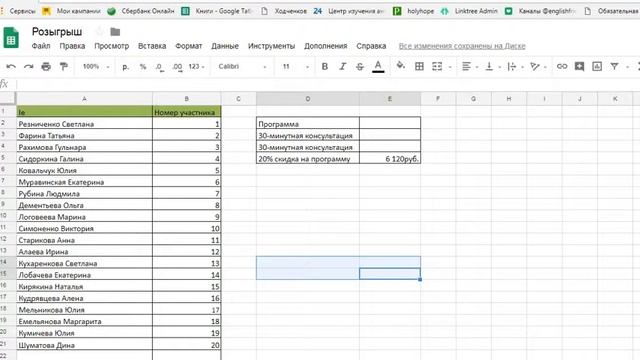Image resolution: width=640 pixels, height=360 pixels.
Task: Open the merge cells options arrow
Action: coord(450,67)
